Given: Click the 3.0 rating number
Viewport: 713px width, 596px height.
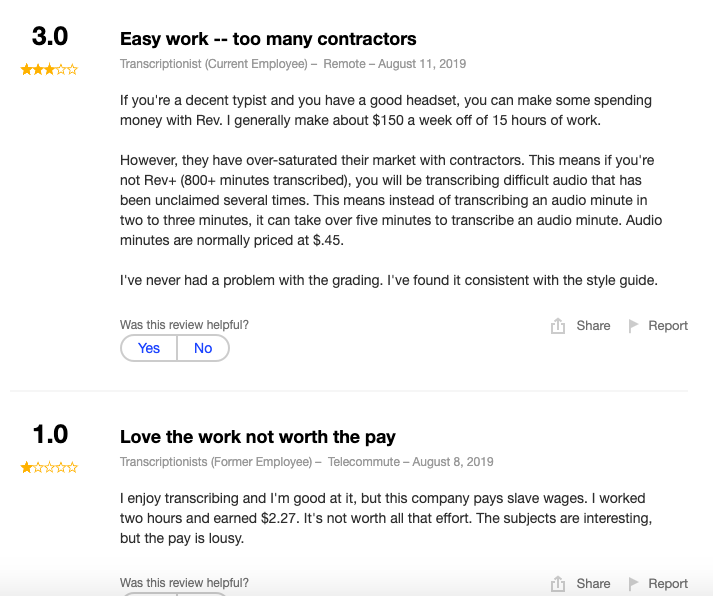Looking at the screenshot, I should click(x=50, y=36).
